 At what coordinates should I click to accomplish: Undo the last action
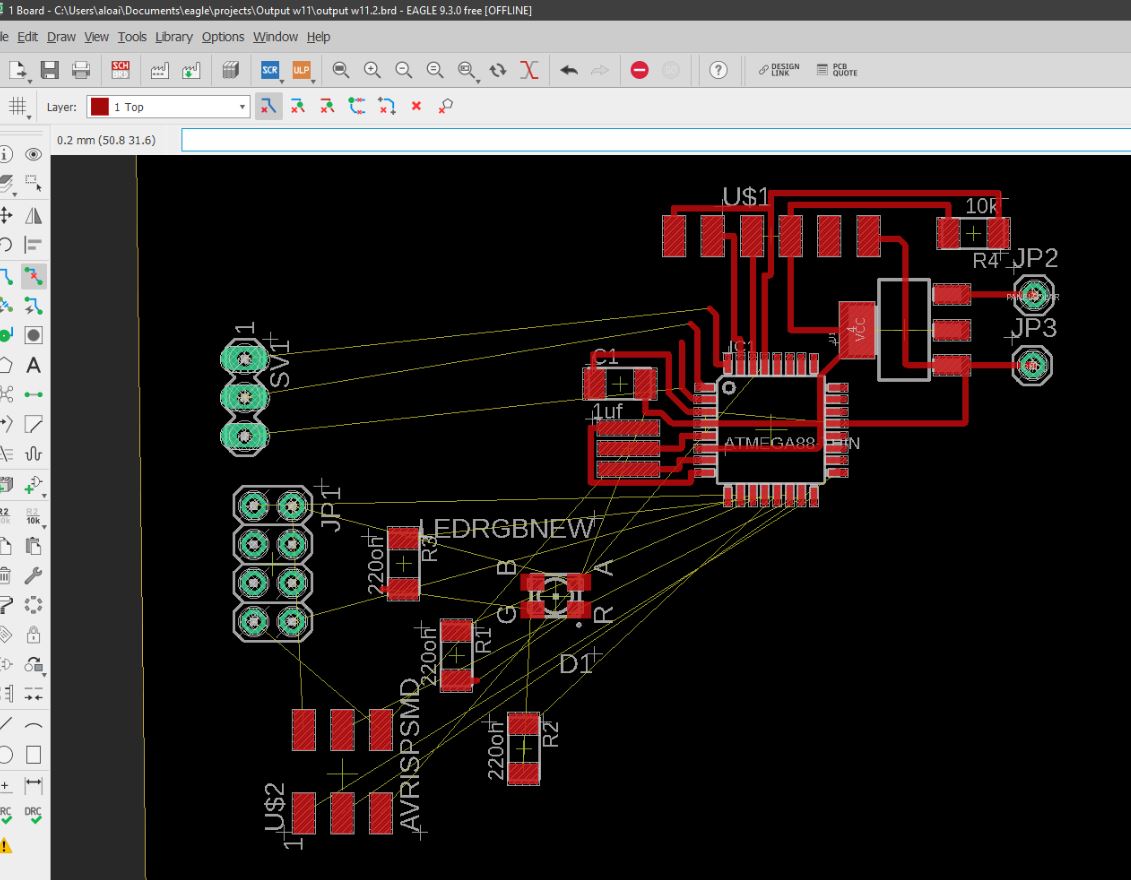[568, 70]
